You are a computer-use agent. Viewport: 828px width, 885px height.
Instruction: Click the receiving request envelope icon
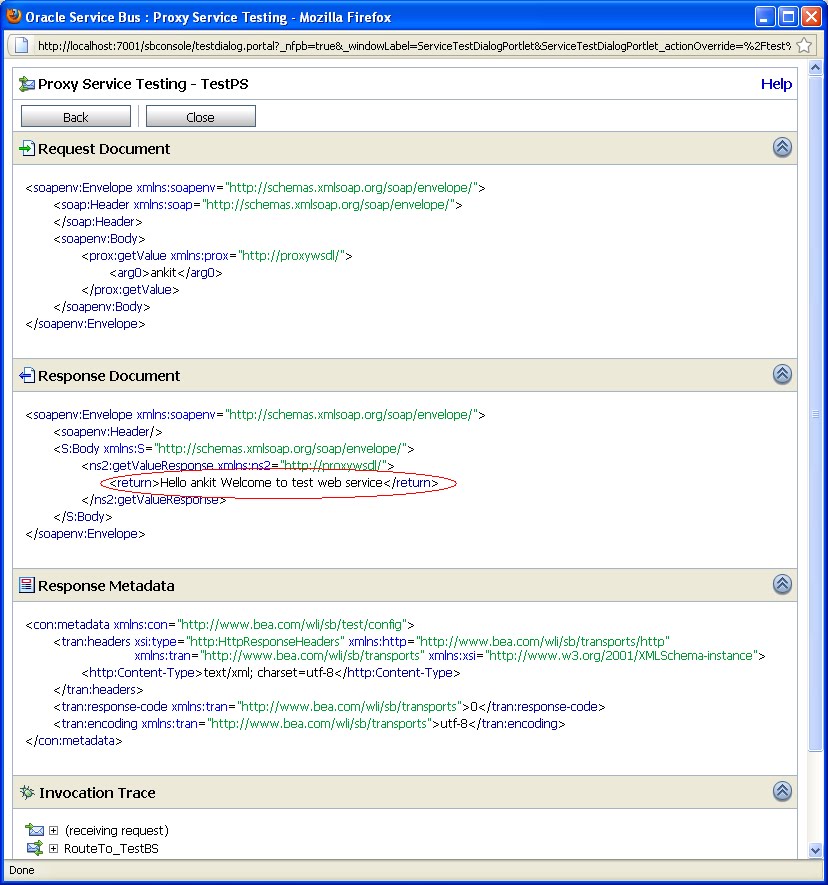pos(34,830)
